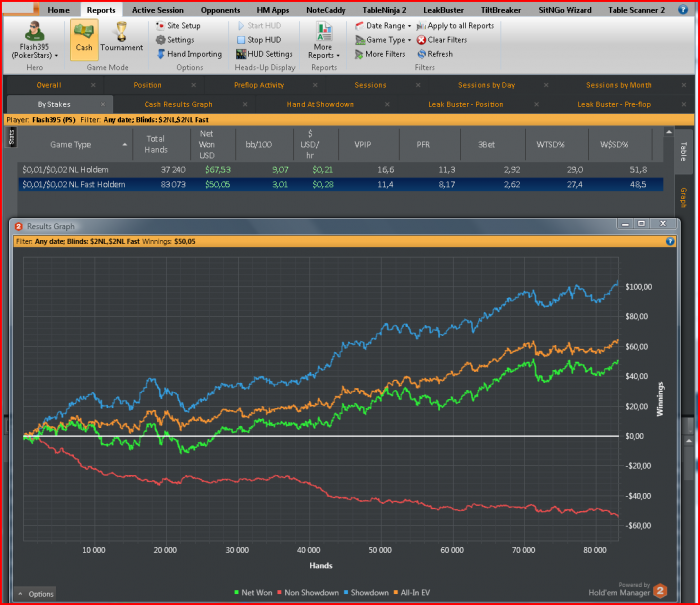The width and height of the screenshot is (700, 605).
Task: Switch to Preflop Activity report tab
Action: 259,85
